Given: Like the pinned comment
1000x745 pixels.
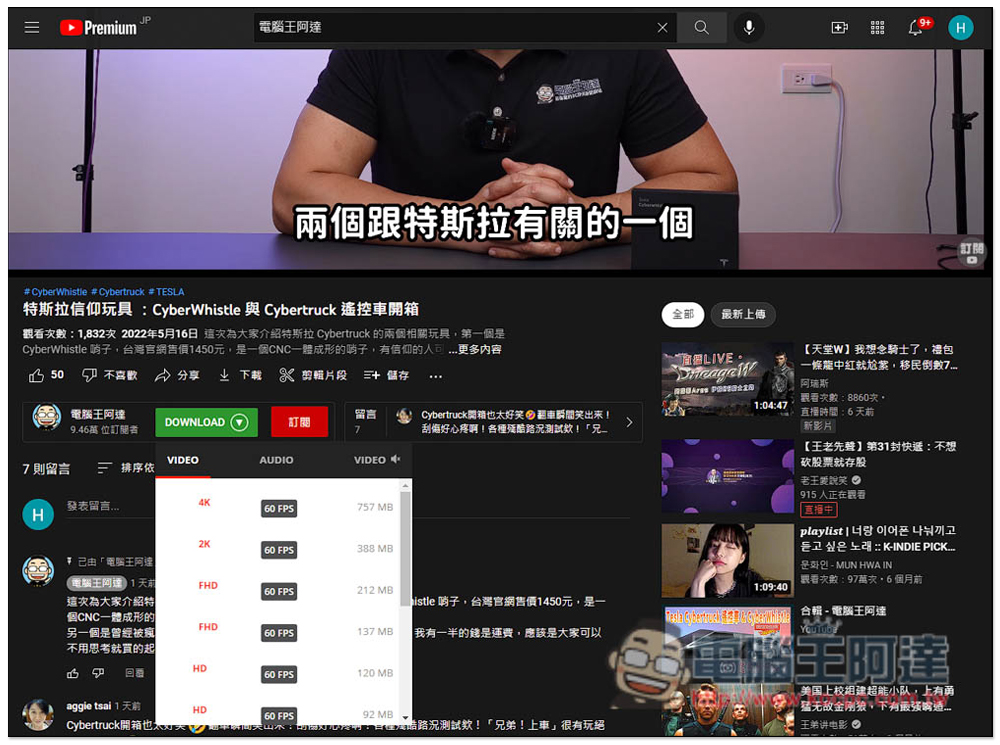Looking at the screenshot, I should coord(73,673).
